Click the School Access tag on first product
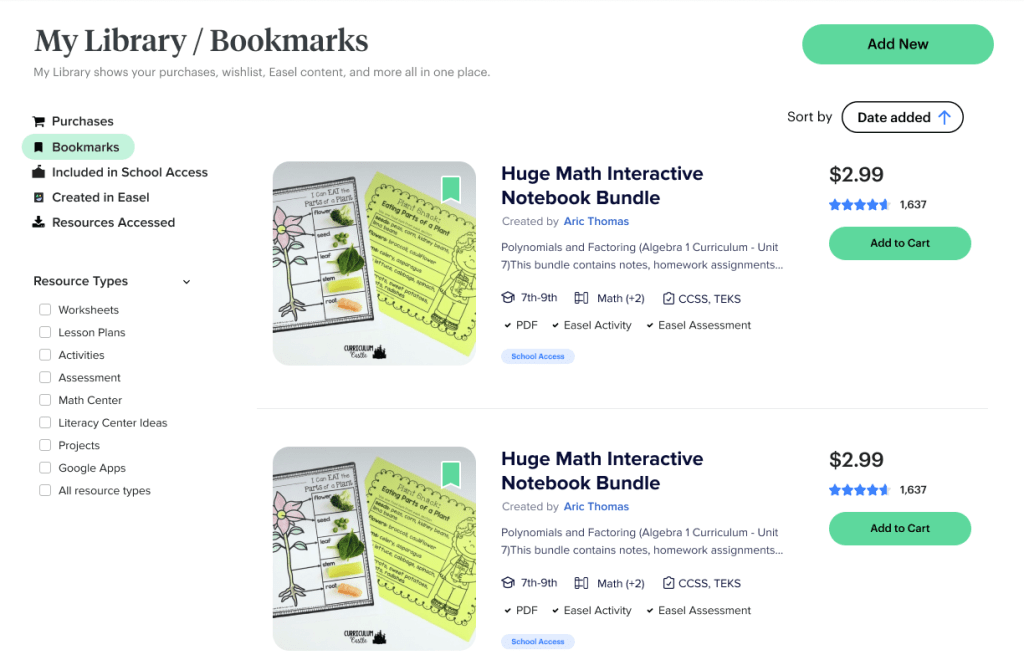The image size is (1024, 665). pos(537,356)
